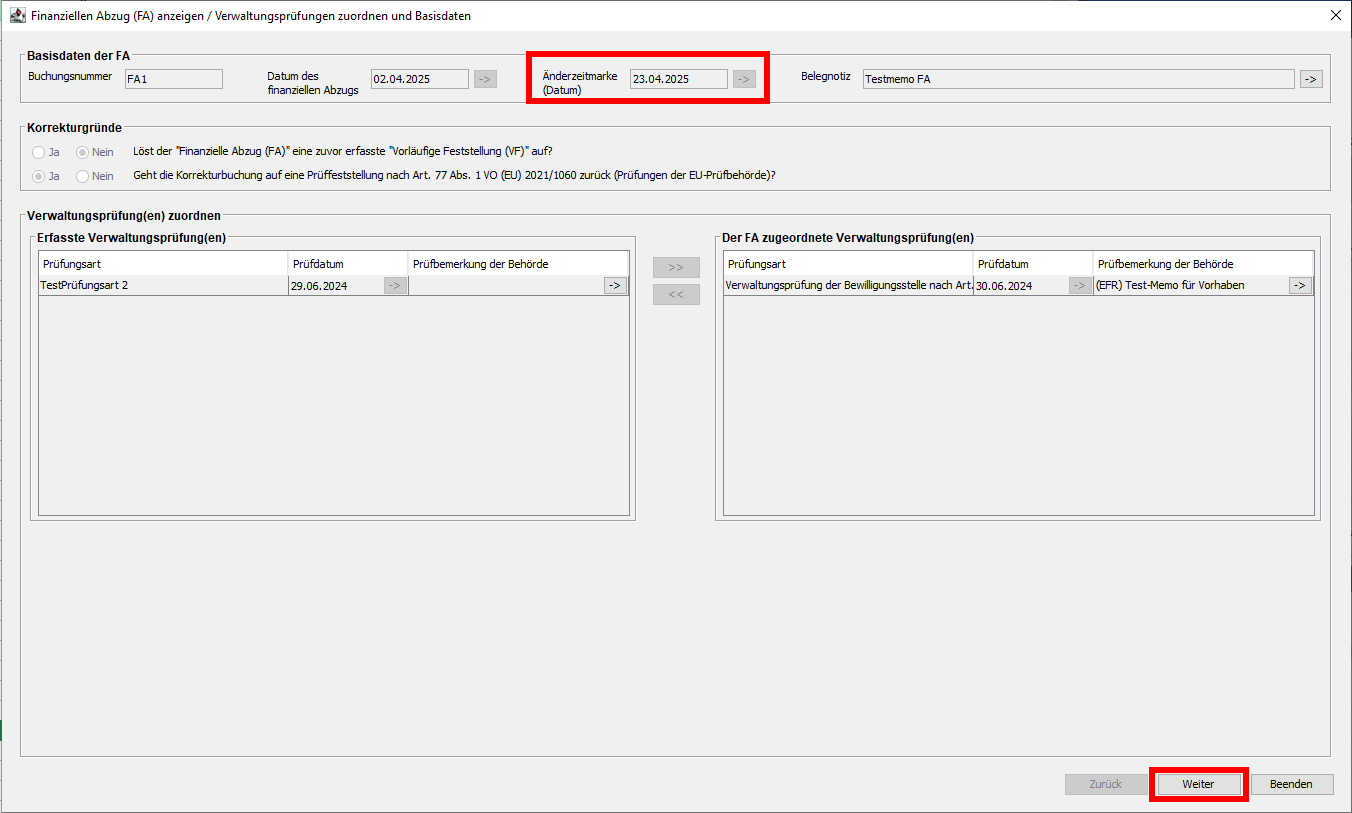Click the >> assign button
1352x813 pixels.
point(676,268)
